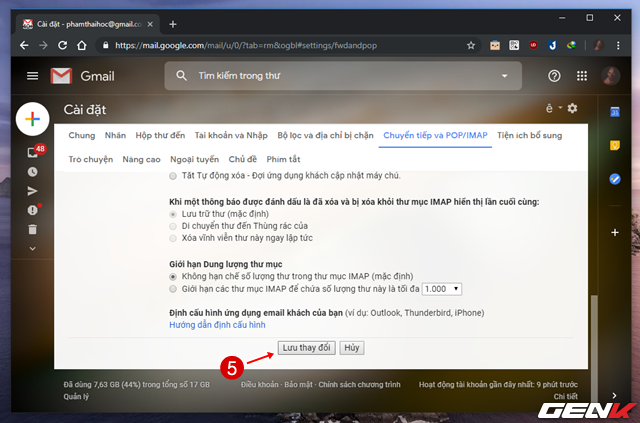Bookmark page with star icon
This screenshot has width=640, height=423.
pos(471,45)
